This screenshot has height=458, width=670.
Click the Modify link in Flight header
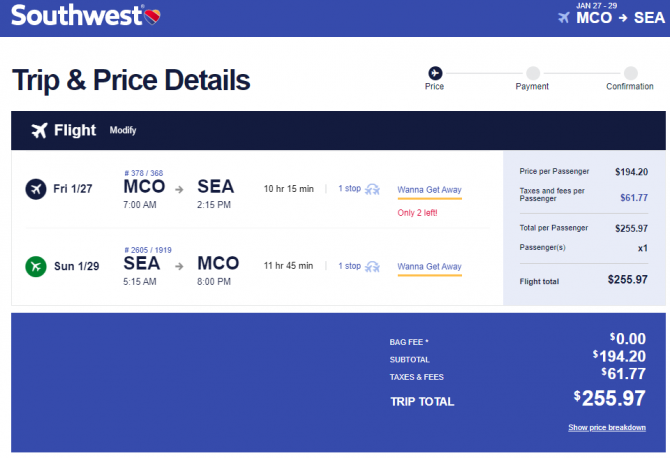[x=123, y=130]
